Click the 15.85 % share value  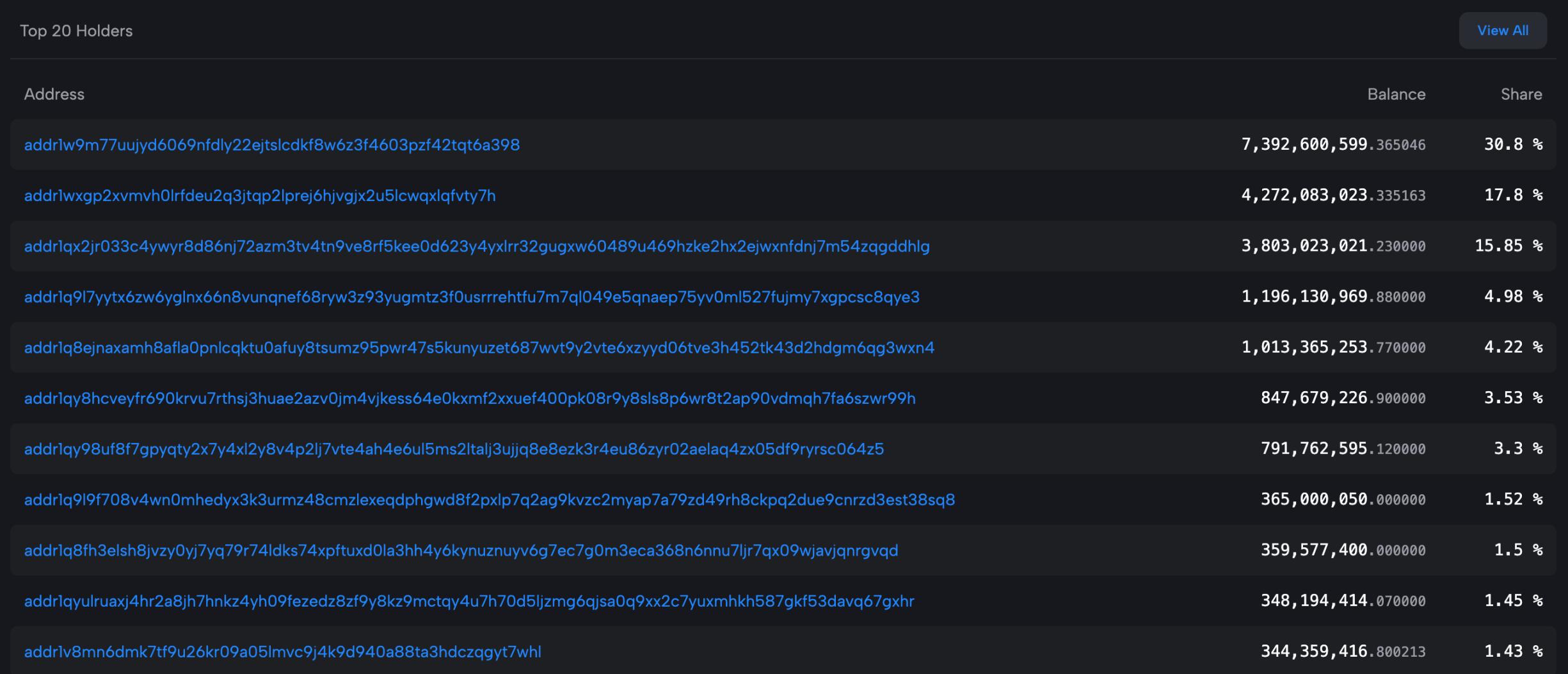pos(1508,246)
